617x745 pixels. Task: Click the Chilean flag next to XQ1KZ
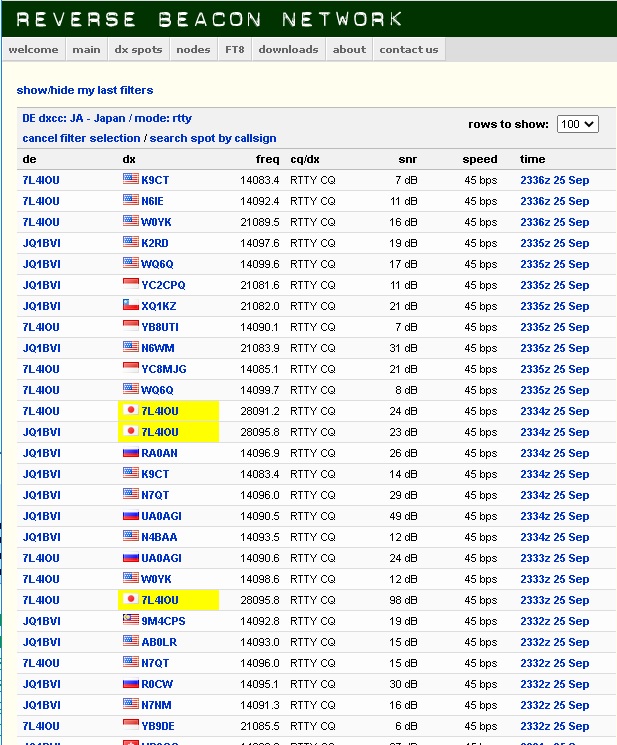pos(131,305)
